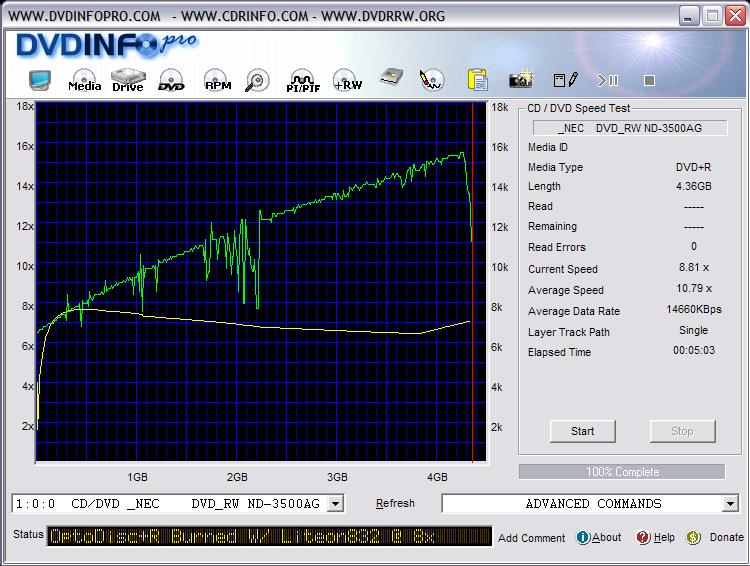Open the Drive info tool
The width and height of the screenshot is (750, 566).
coord(128,80)
